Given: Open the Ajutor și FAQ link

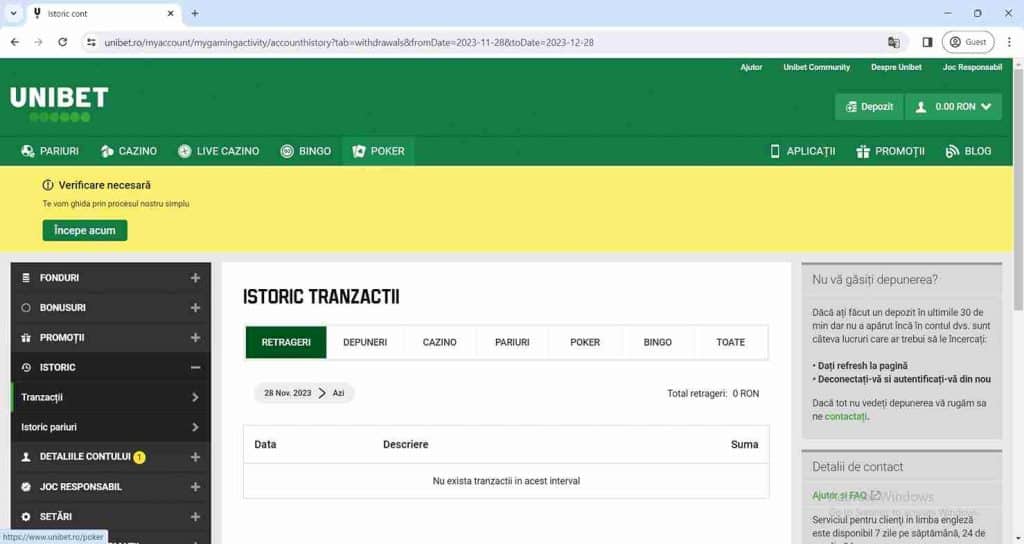Looking at the screenshot, I should click(x=846, y=496).
